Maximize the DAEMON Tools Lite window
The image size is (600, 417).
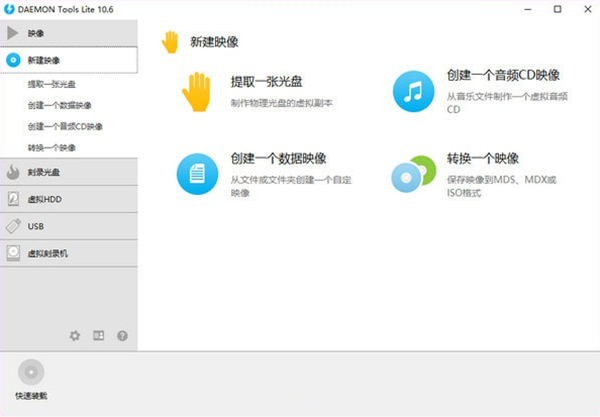point(558,9)
